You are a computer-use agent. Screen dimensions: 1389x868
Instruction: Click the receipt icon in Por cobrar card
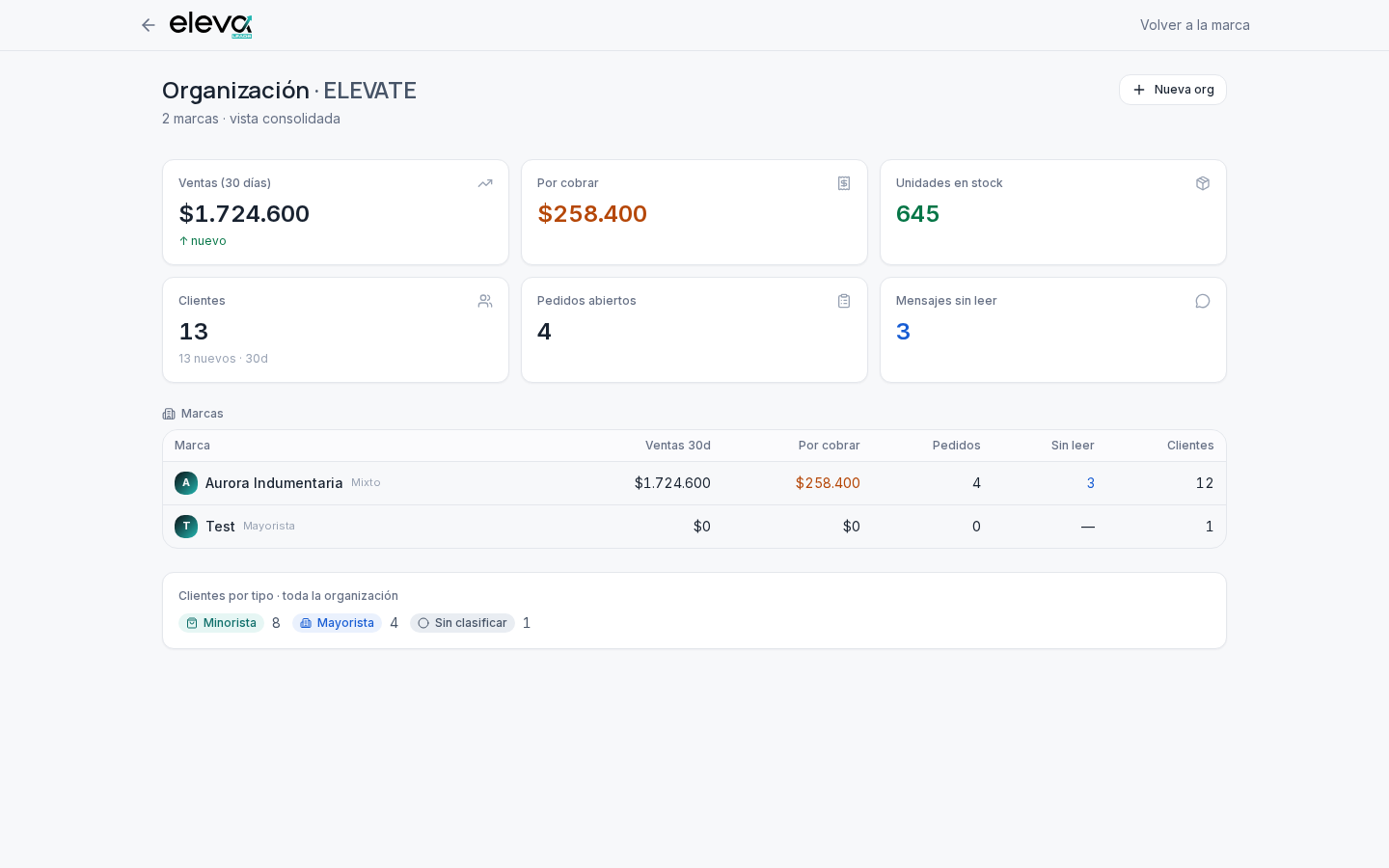tap(844, 183)
